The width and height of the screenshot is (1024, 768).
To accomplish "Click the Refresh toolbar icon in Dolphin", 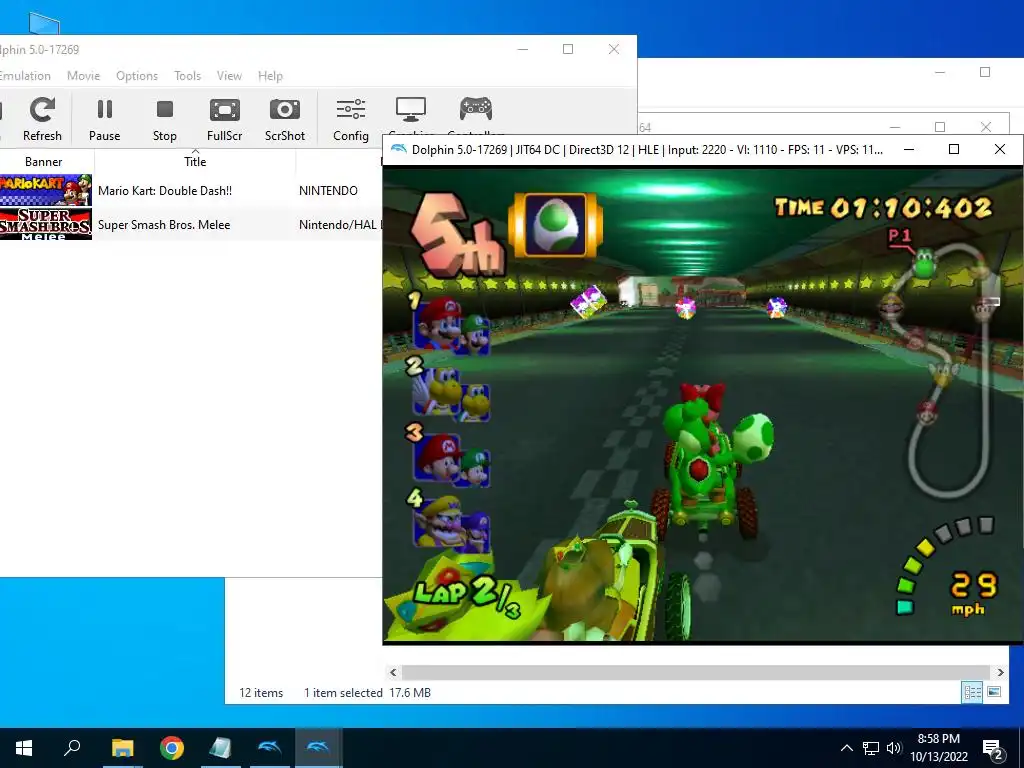I will click(x=42, y=119).
